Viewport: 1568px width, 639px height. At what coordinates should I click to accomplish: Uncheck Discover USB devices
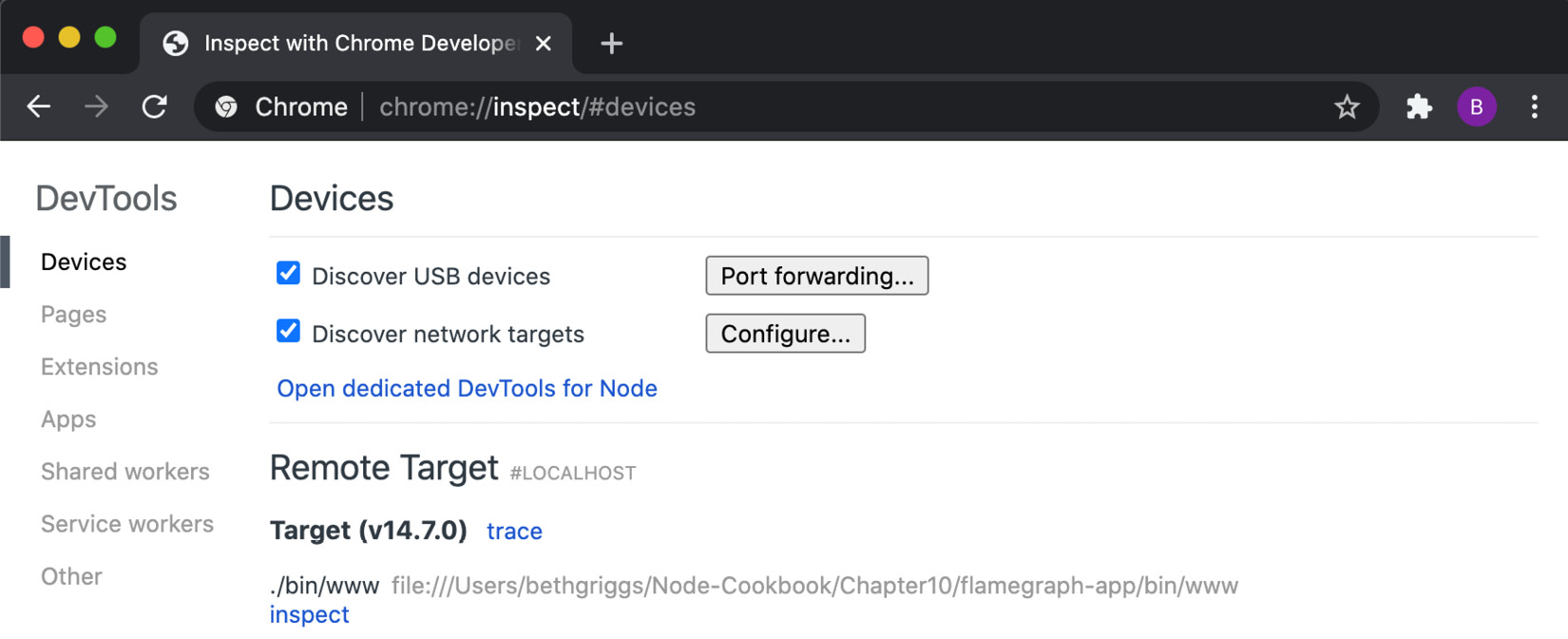288,274
